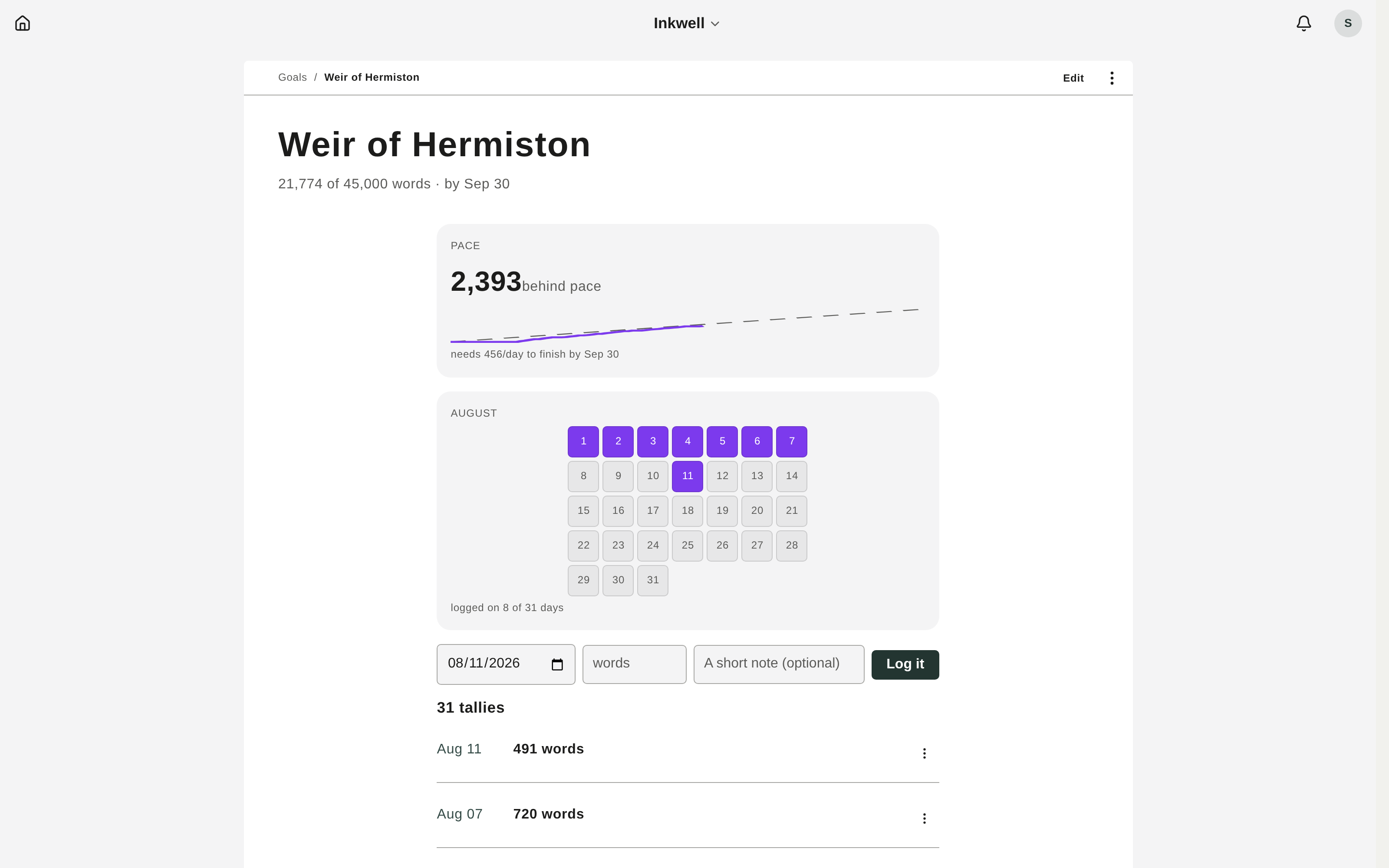Screen dimensions: 1389x868
Task: Select August day 31 tile
Action: click(652, 580)
